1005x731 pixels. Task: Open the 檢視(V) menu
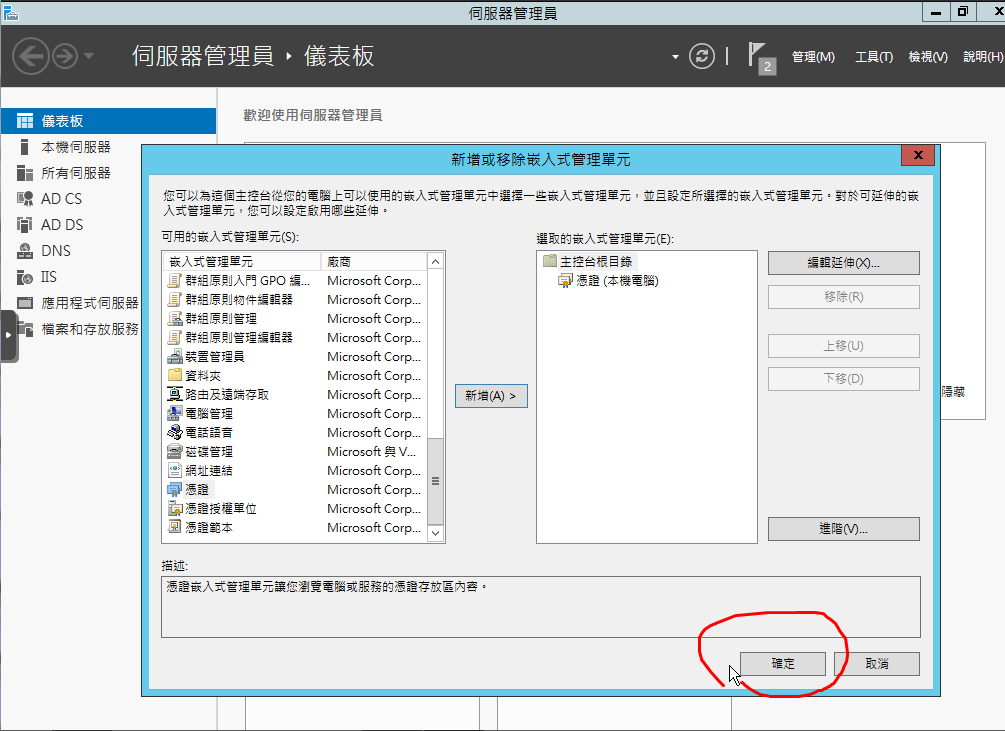click(x=928, y=57)
